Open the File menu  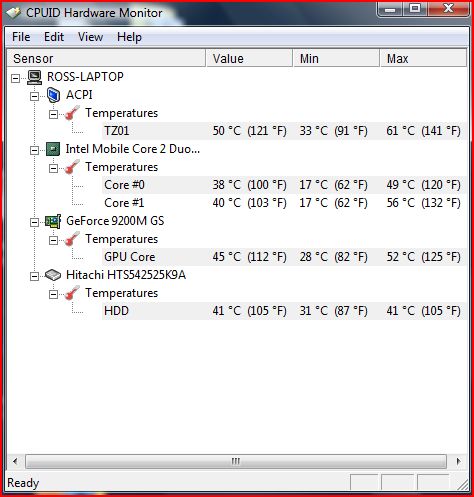[21, 37]
